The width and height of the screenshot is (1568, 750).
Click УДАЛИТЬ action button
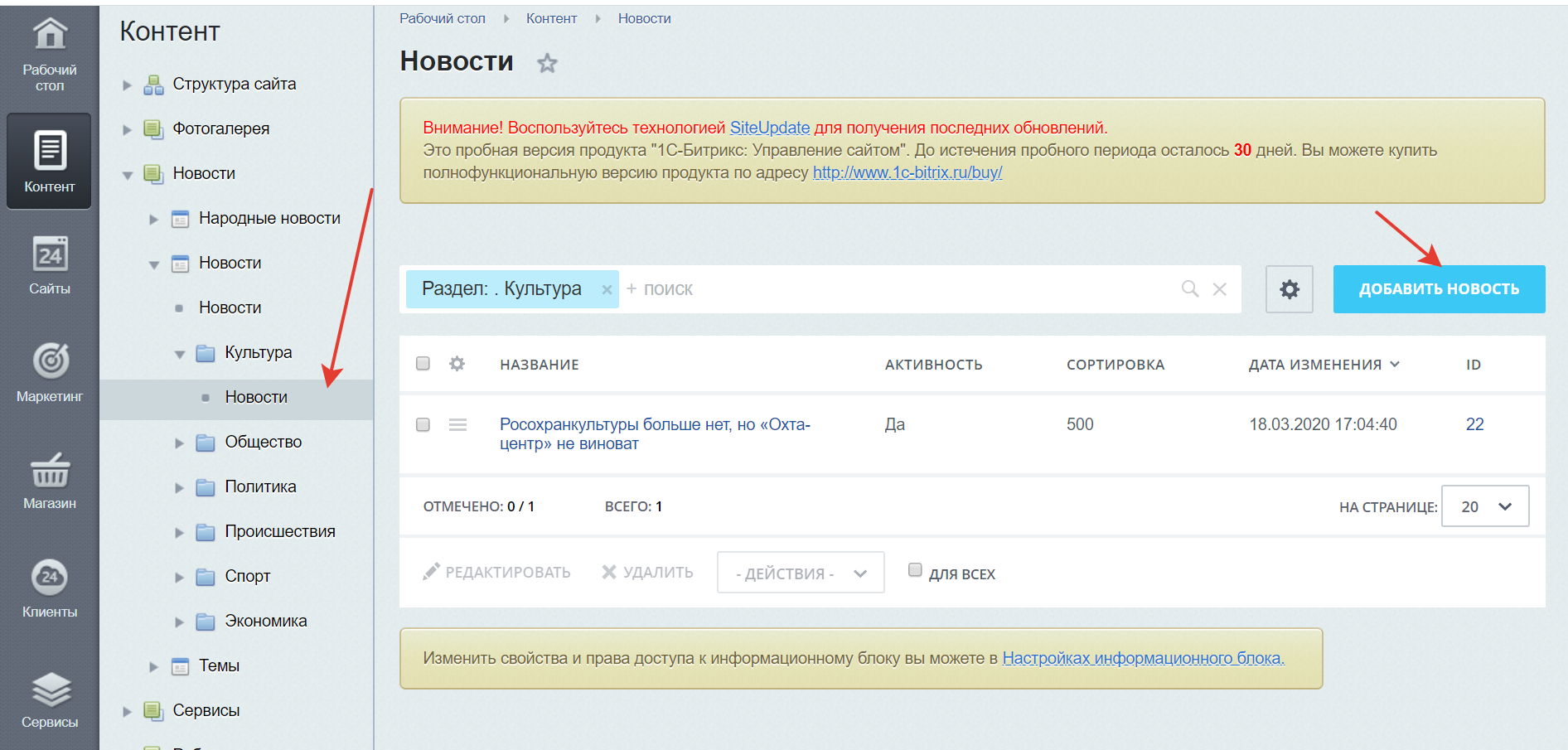(x=647, y=572)
